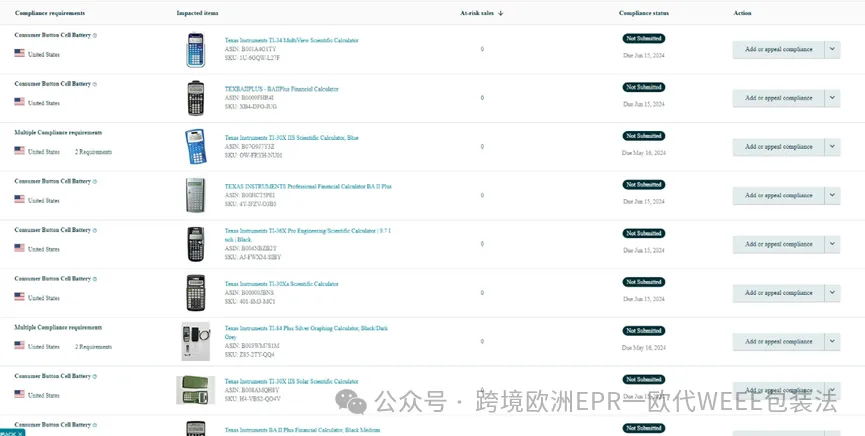Click Not Submitted badge in TI-34 MultiView row
Image resolution: width=865 pixels, height=436 pixels.
[x=644, y=39]
